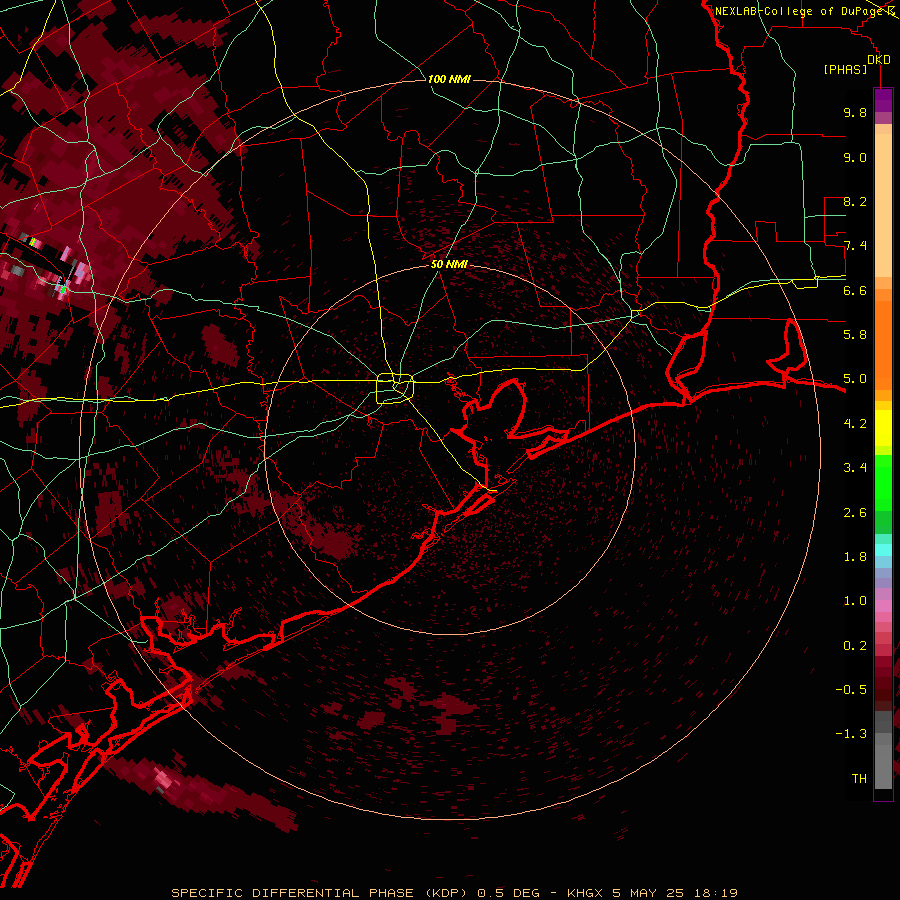Click the 1.0 value on the scale
Viewport: 900px width, 900px height.
(855, 601)
